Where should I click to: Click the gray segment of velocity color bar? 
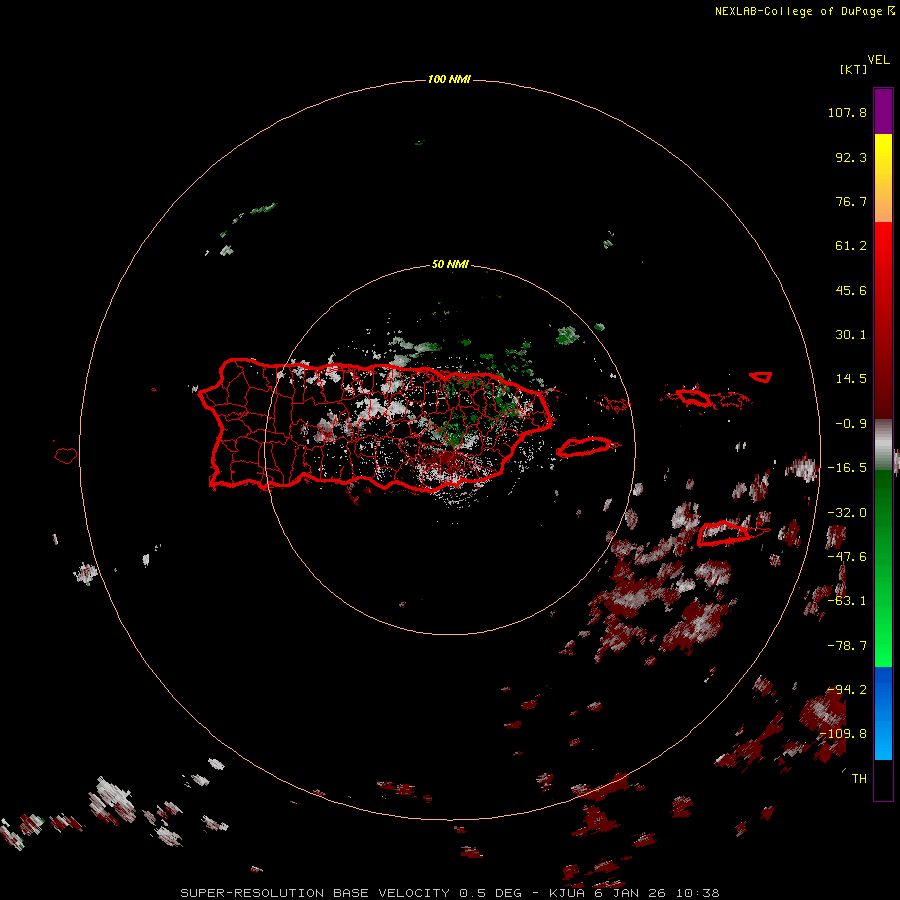pyautogui.click(x=883, y=444)
